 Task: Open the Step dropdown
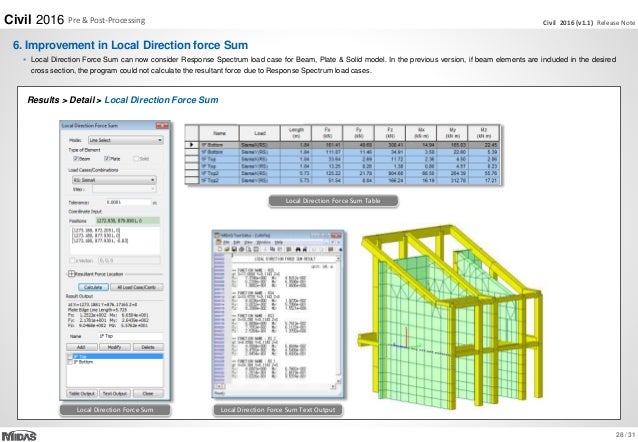point(124,189)
